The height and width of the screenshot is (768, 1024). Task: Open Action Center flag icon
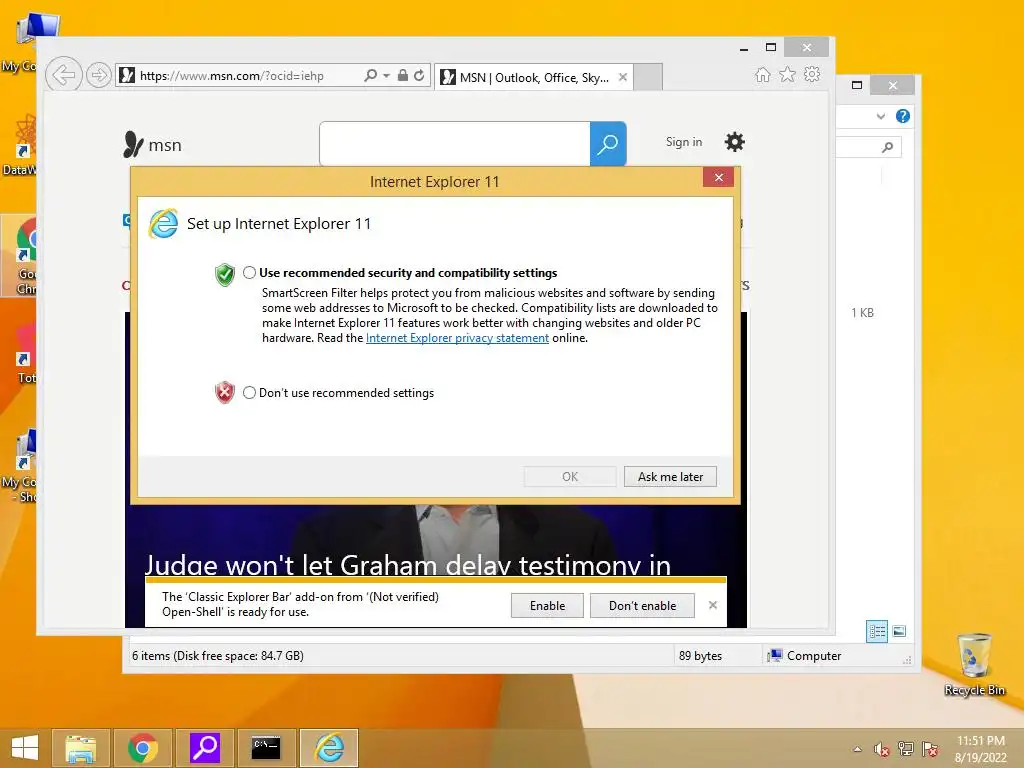930,749
